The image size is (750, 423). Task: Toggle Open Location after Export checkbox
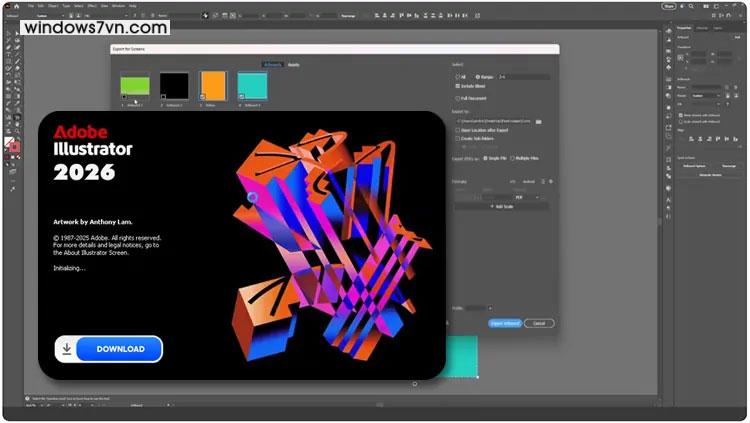(x=457, y=130)
